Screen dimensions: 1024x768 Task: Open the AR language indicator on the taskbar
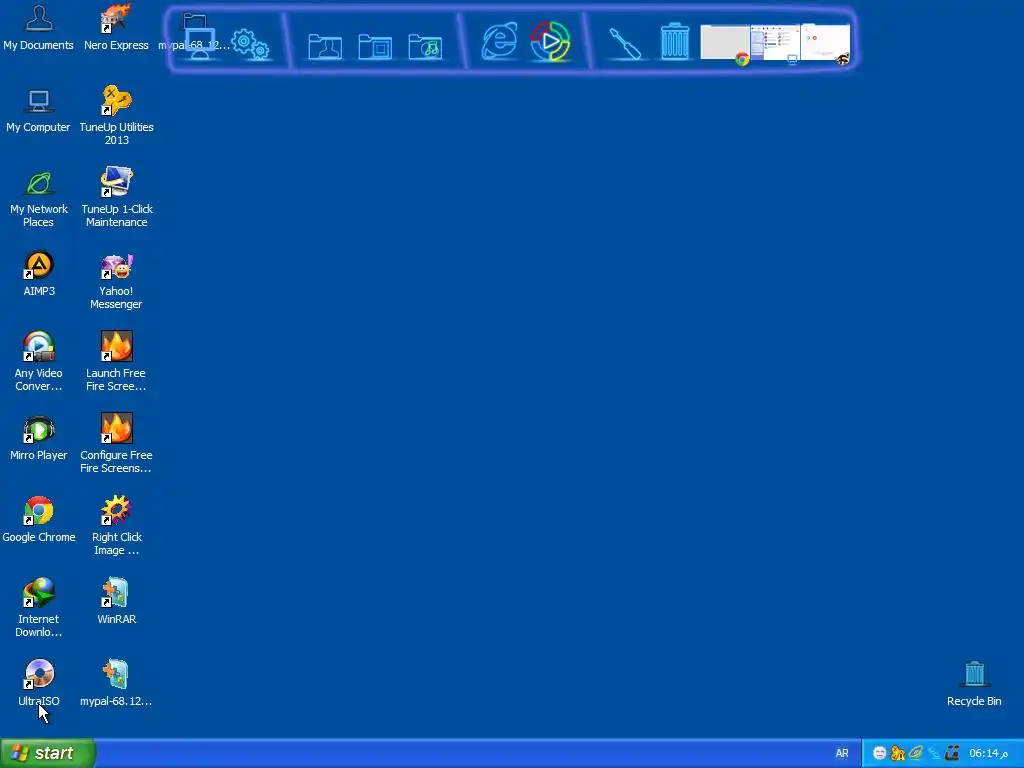point(842,753)
